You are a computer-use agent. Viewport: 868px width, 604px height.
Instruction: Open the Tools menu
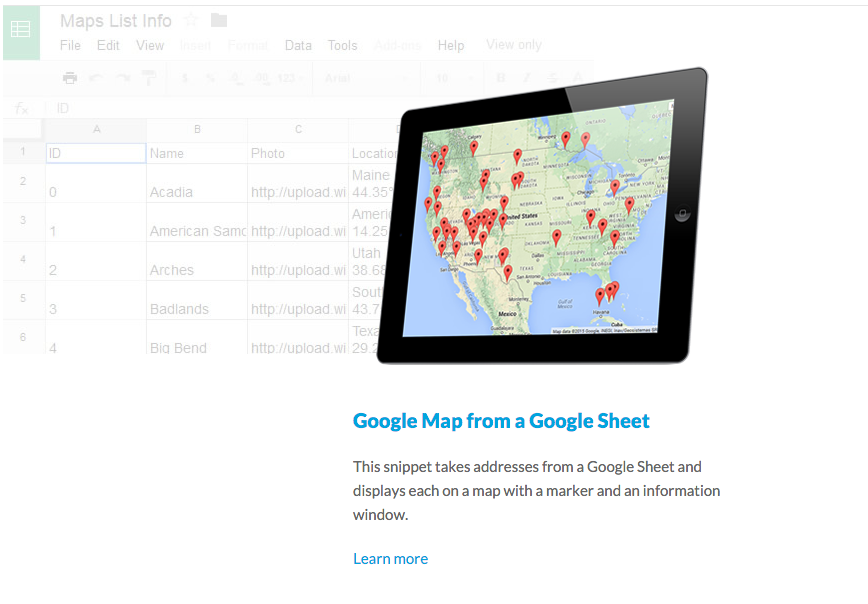[342, 45]
